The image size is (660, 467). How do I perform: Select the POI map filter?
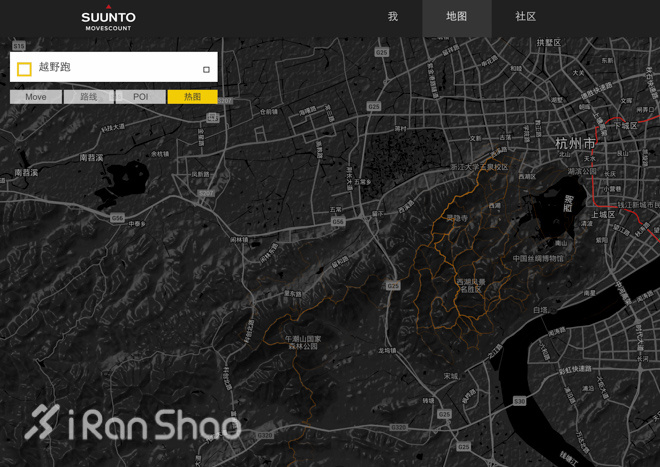point(141,97)
